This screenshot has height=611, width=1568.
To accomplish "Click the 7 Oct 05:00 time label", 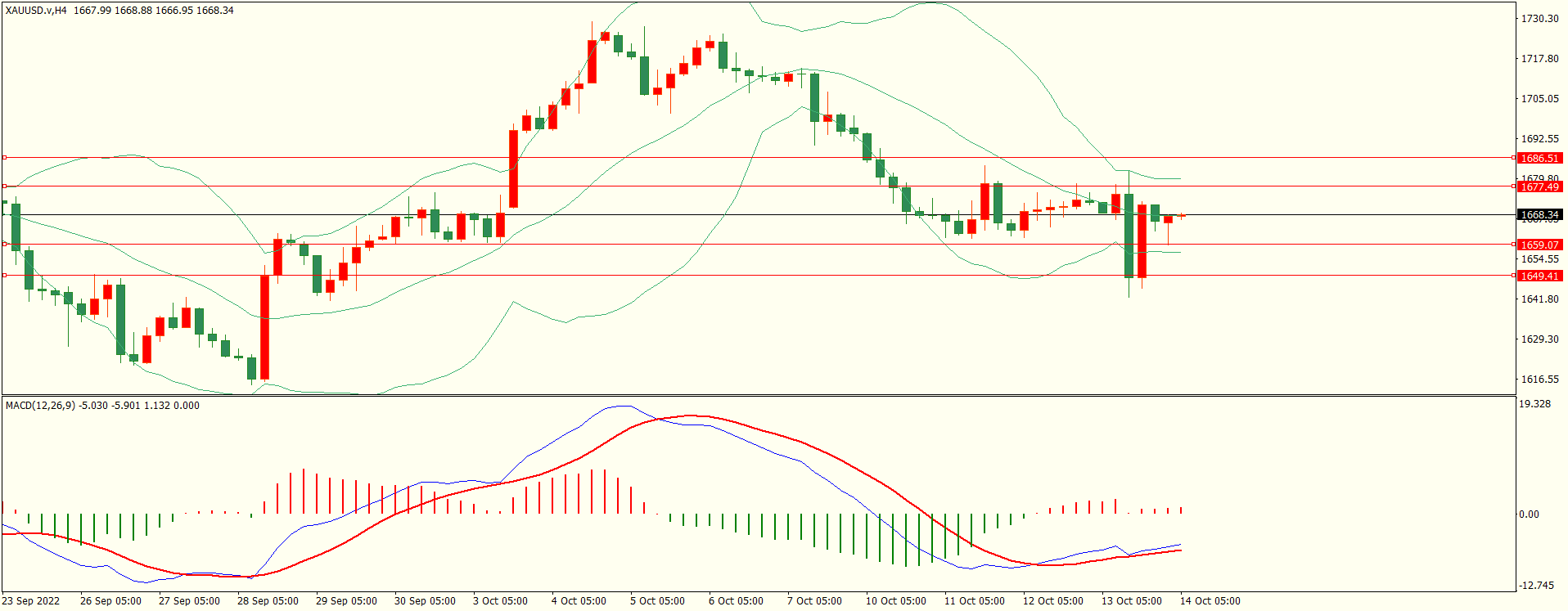I will [814, 600].
